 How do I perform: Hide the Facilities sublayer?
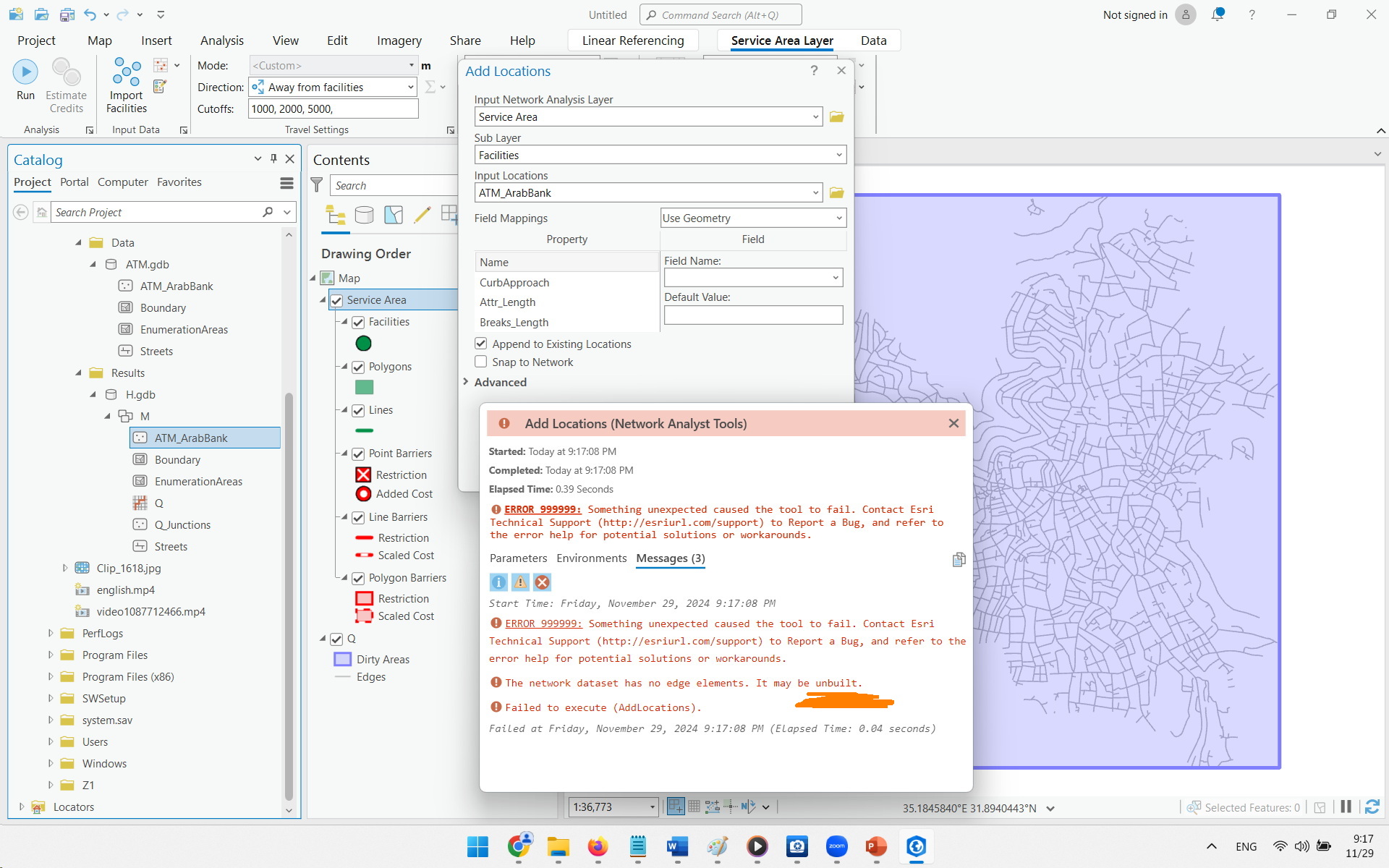(x=359, y=322)
